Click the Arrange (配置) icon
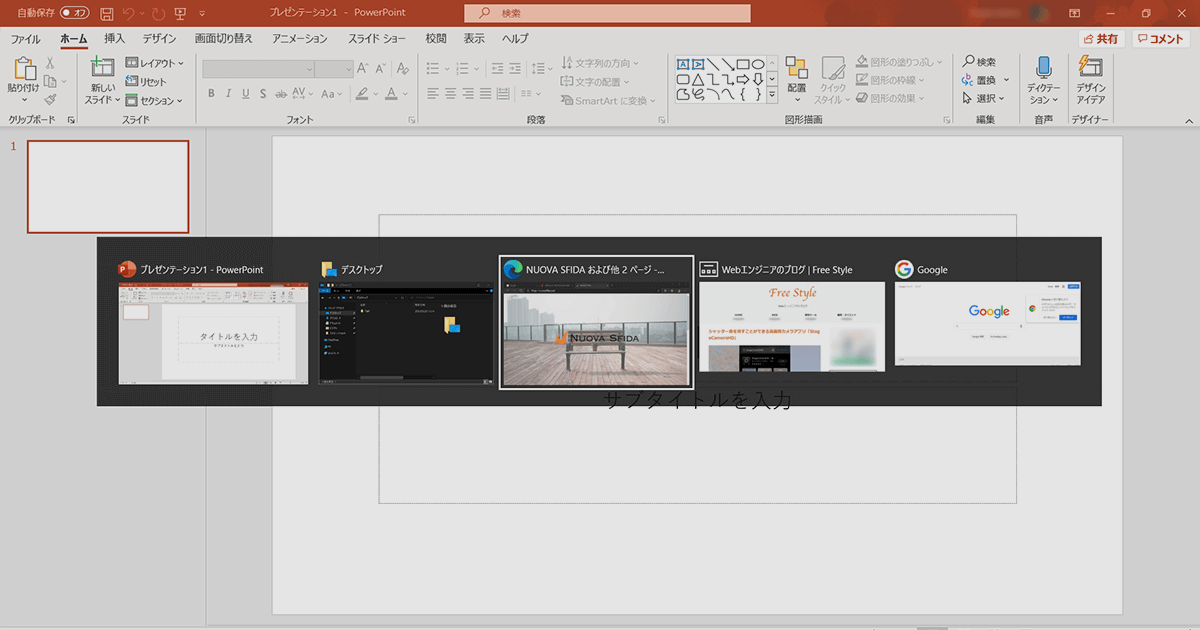The width and height of the screenshot is (1200, 630). pos(796,68)
